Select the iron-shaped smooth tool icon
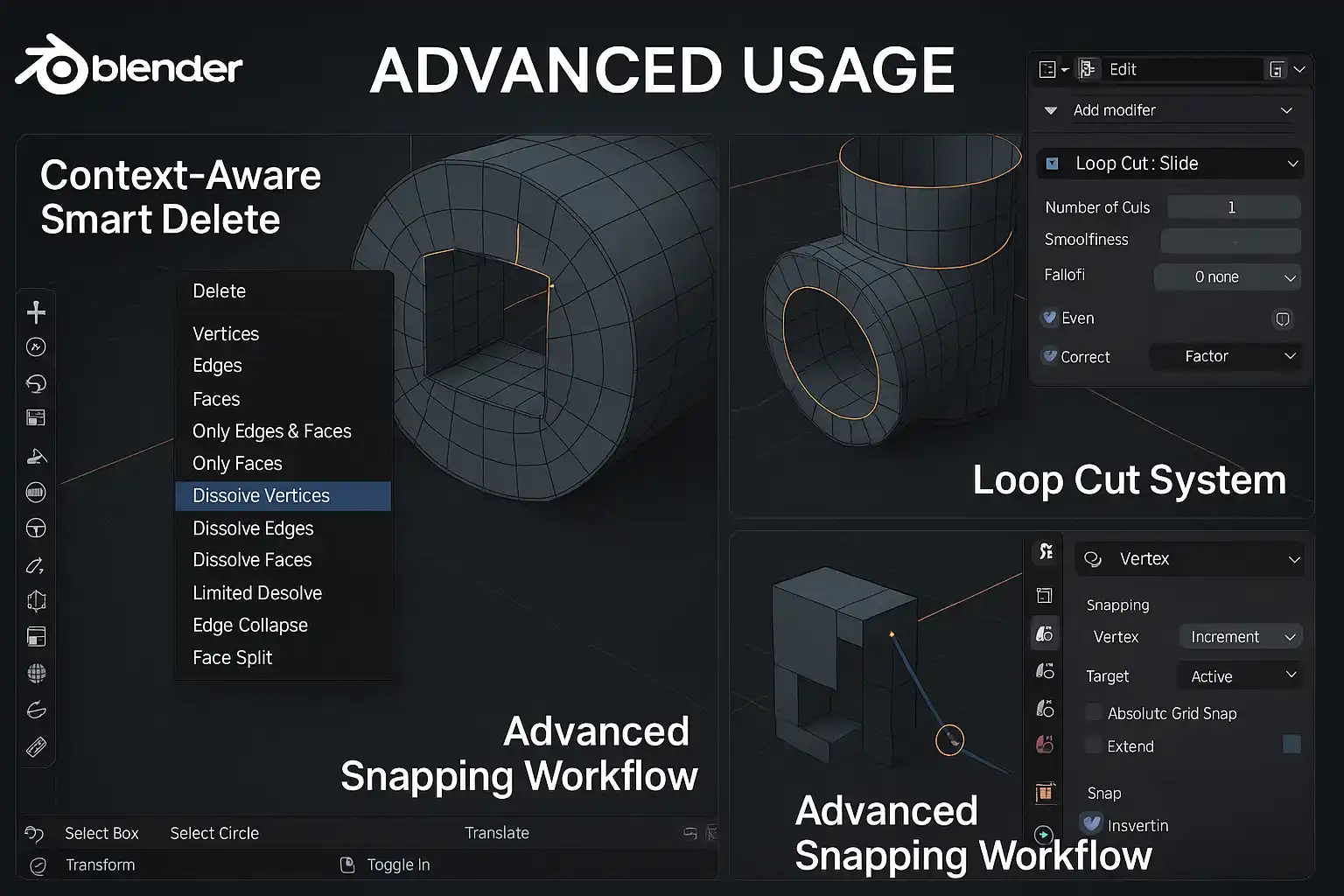Screen dimensions: 1344x896 click(x=36, y=456)
